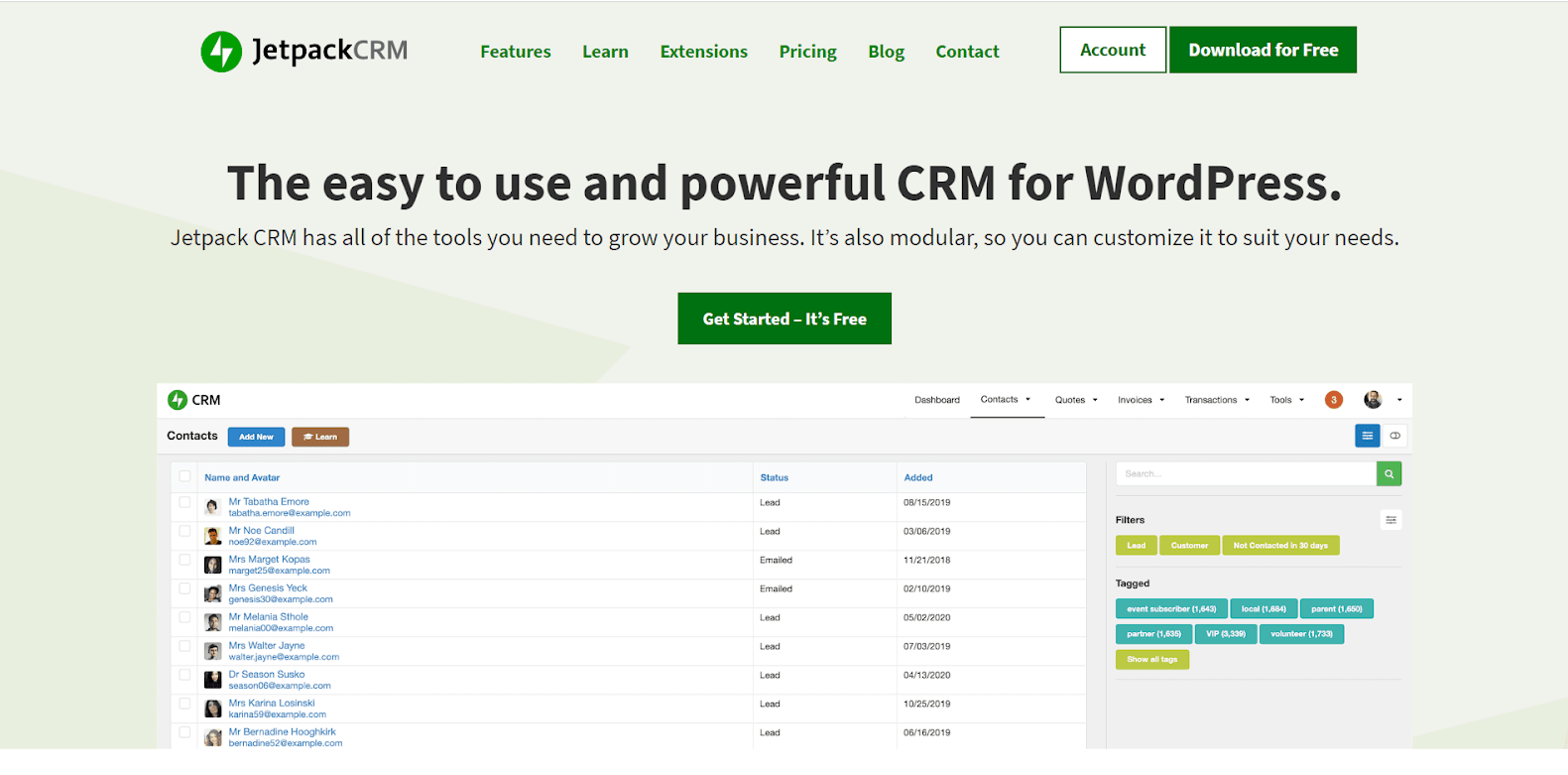The height and width of the screenshot is (775, 1568).
Task: Click Noe Candill's avatar
Action: [212, 536]
